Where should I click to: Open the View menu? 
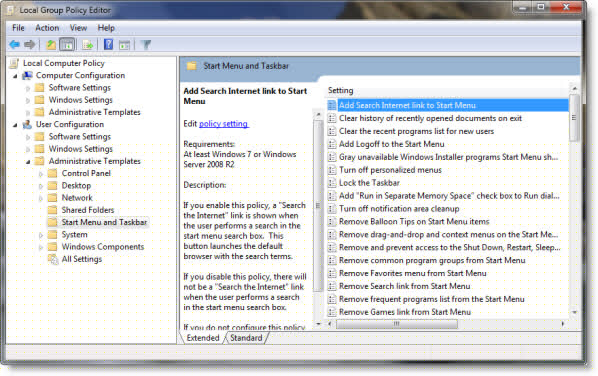pyautogui.click(x=78, y=28)
